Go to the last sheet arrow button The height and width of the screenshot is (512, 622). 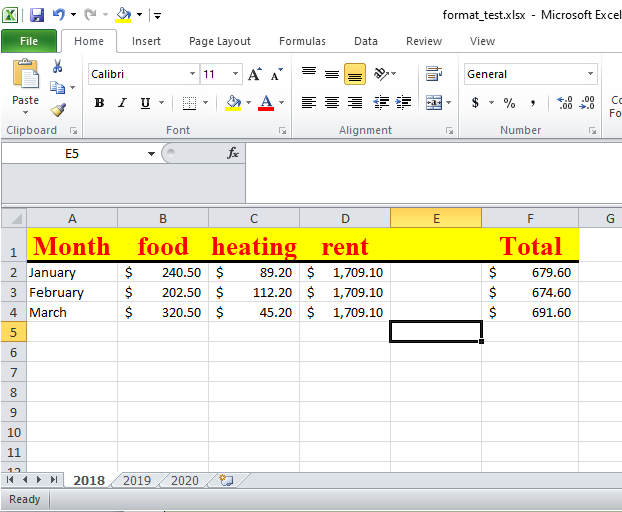pyautogui.click(x=54, y=480)
